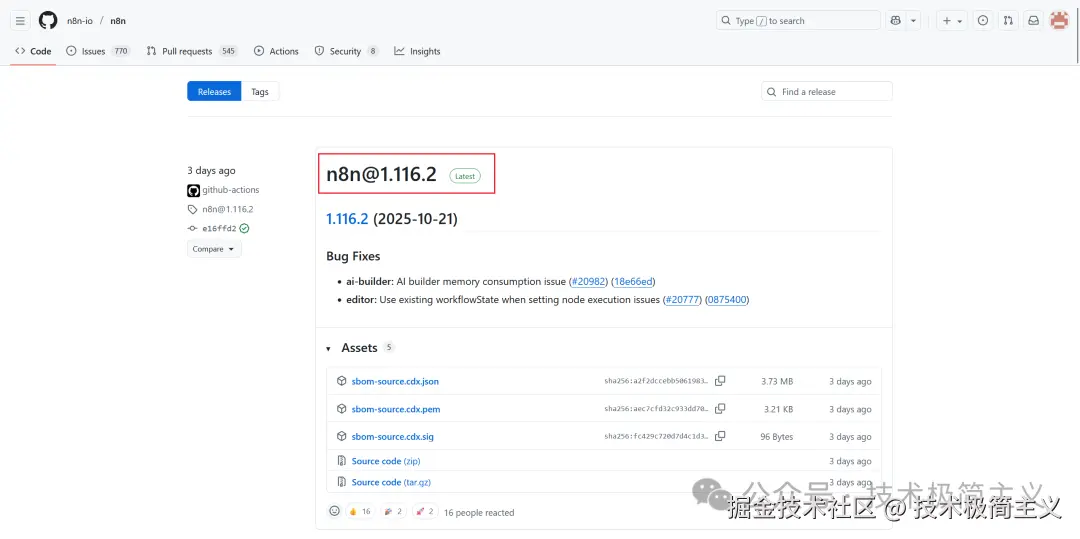Open your pull requests icon in header
The image size is (1080, 539).
[x=1008, y=21]
